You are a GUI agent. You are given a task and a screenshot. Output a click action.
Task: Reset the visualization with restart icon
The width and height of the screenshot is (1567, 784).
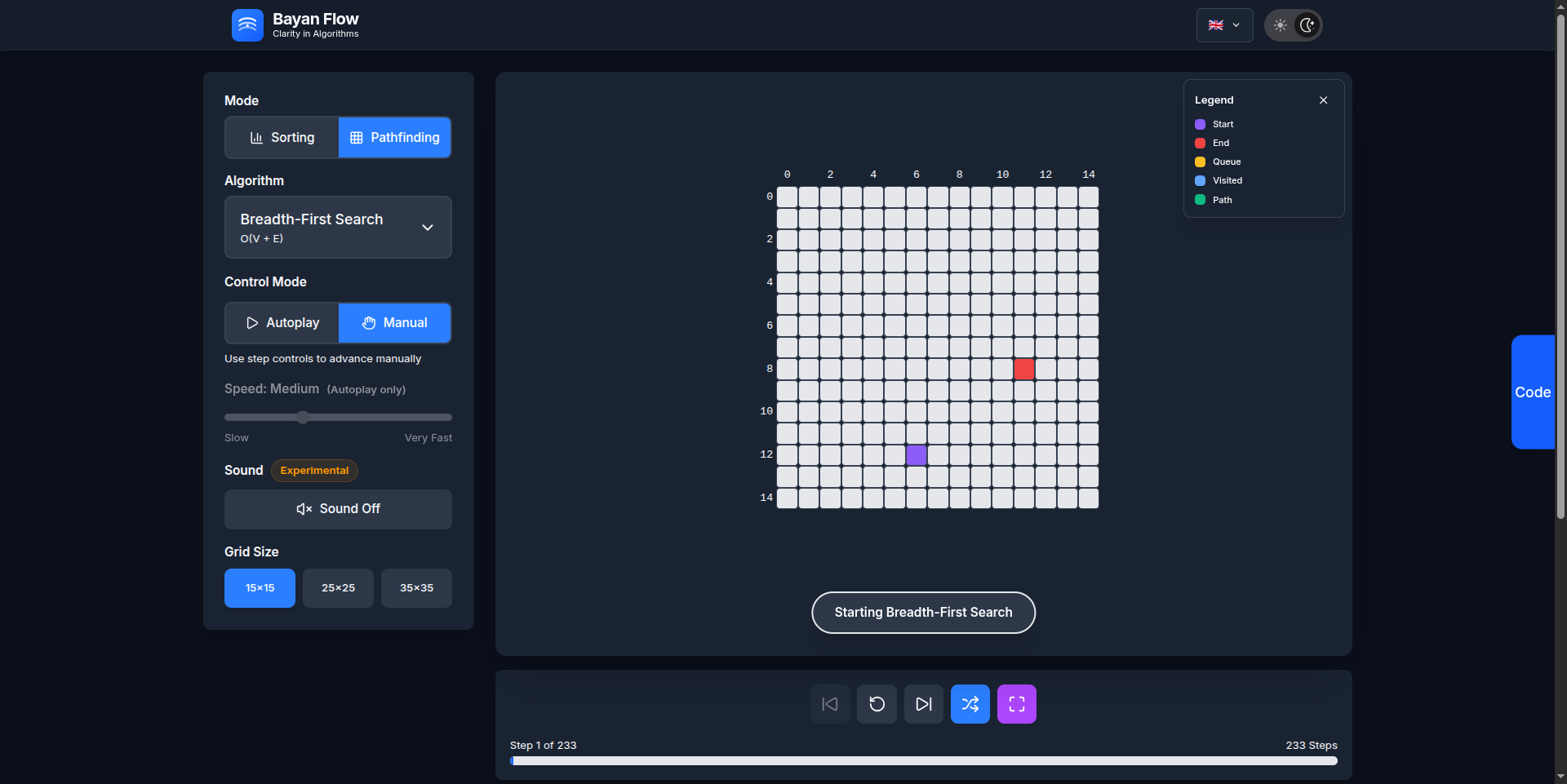(x=877, y=704)
